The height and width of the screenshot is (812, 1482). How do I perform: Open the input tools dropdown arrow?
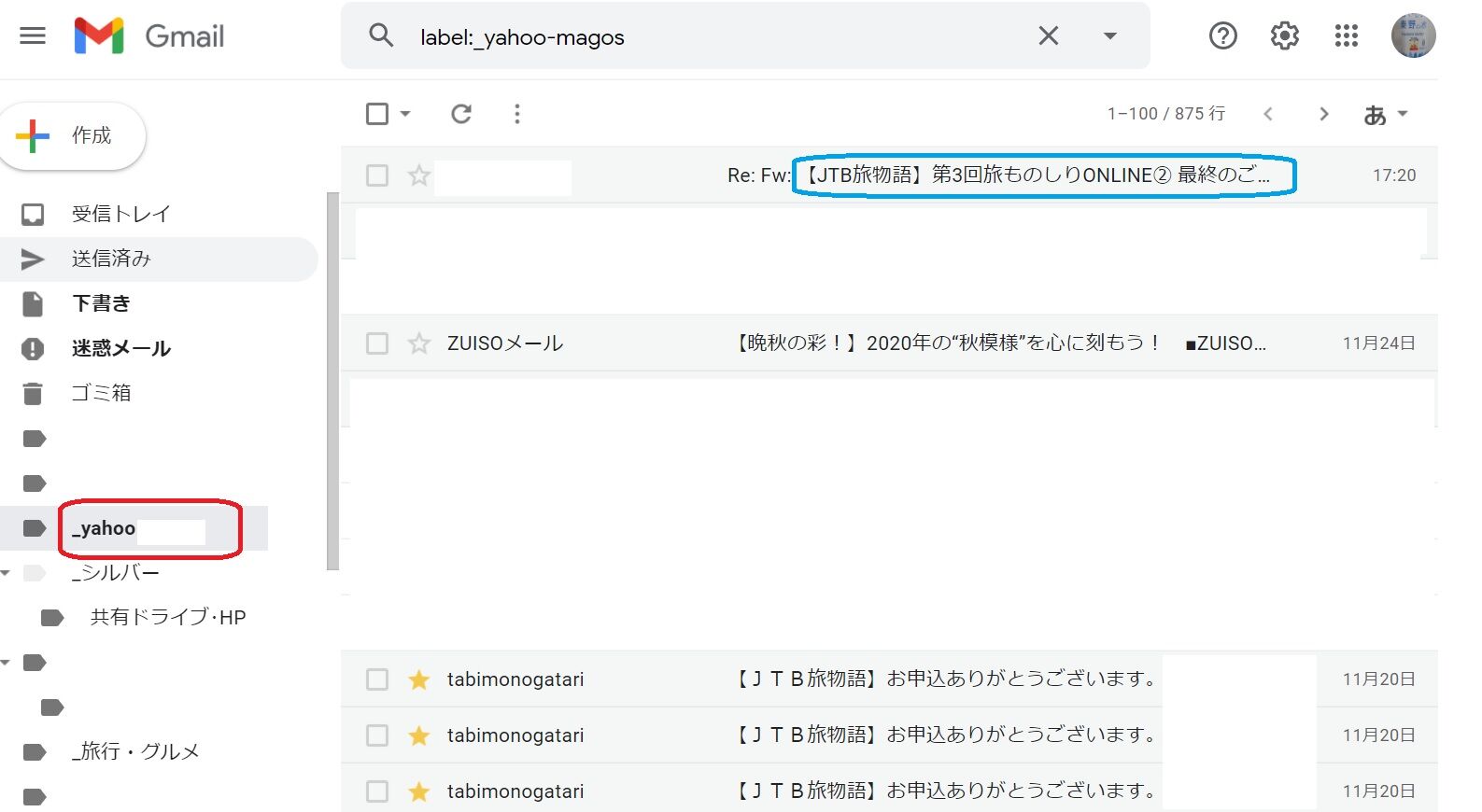[1403, 114]
